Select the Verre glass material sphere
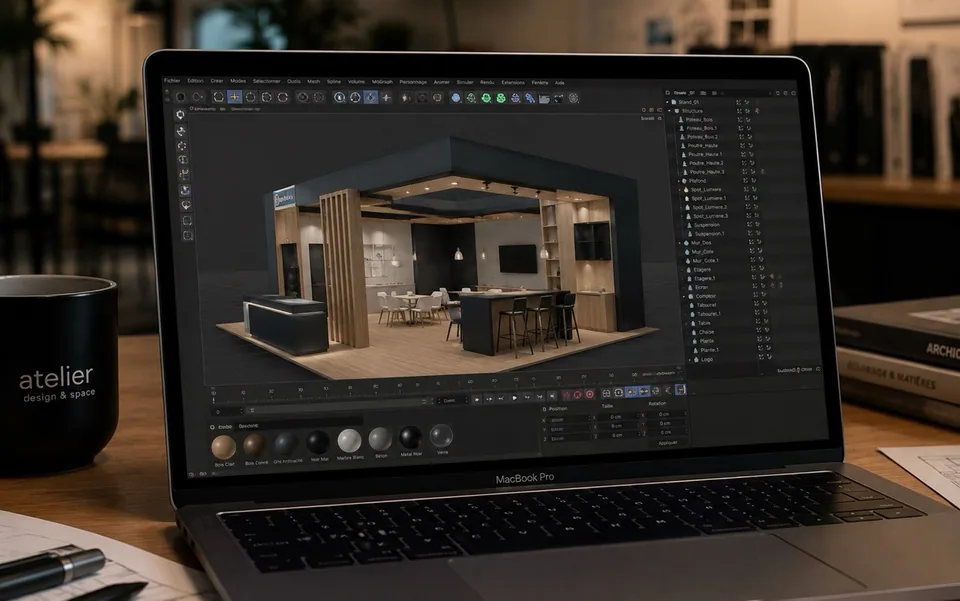 click(x=441, y=436)
